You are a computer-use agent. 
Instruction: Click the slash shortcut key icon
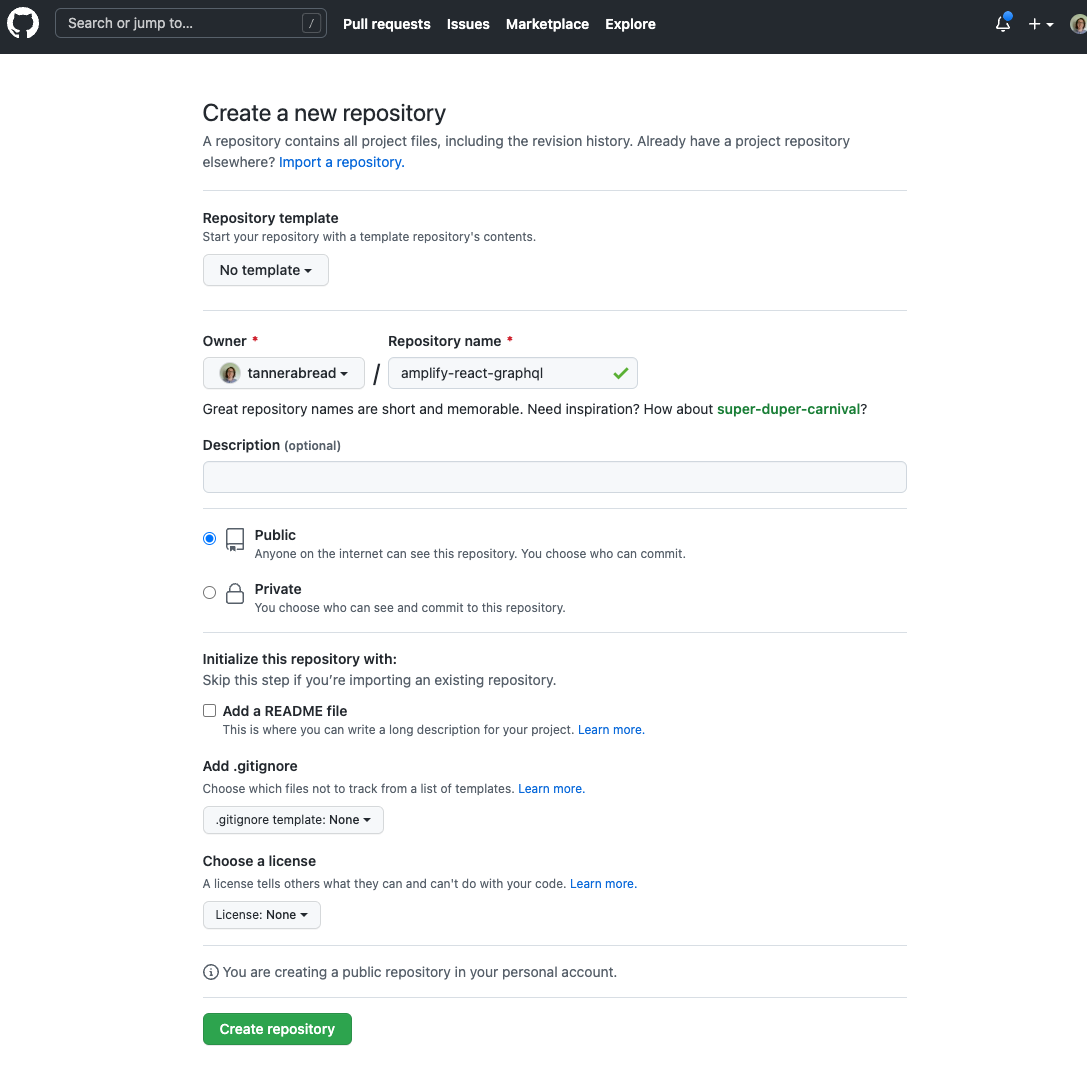312,24
